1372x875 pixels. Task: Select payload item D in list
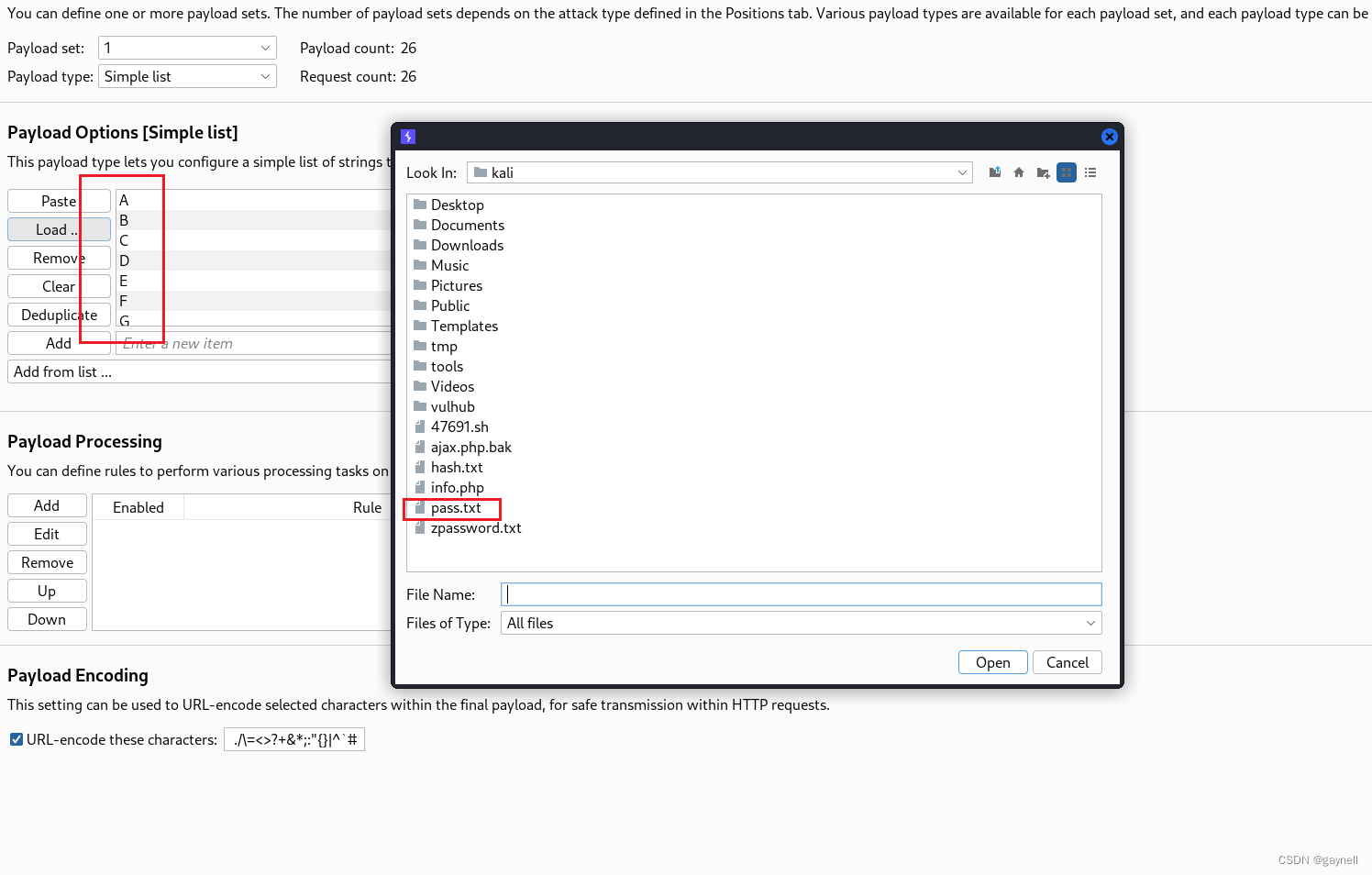254,260
